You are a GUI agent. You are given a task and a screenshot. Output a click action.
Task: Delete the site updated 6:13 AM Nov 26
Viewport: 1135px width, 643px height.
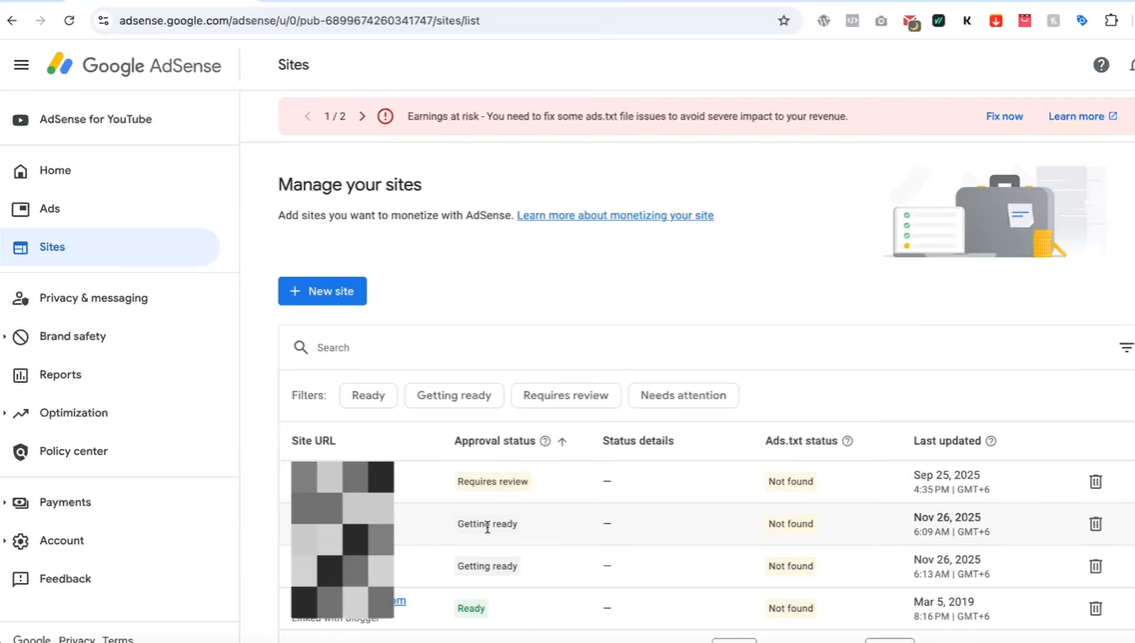[1096, 566]
